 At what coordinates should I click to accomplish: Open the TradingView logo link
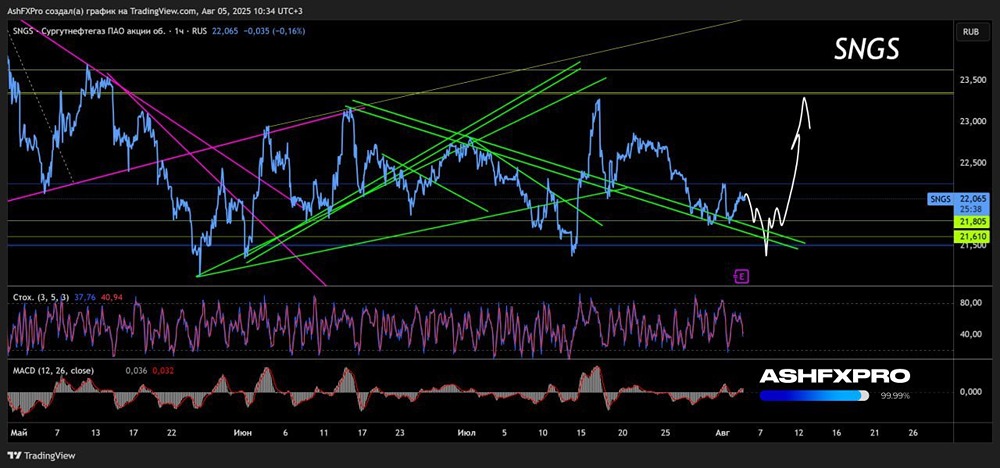41,455
